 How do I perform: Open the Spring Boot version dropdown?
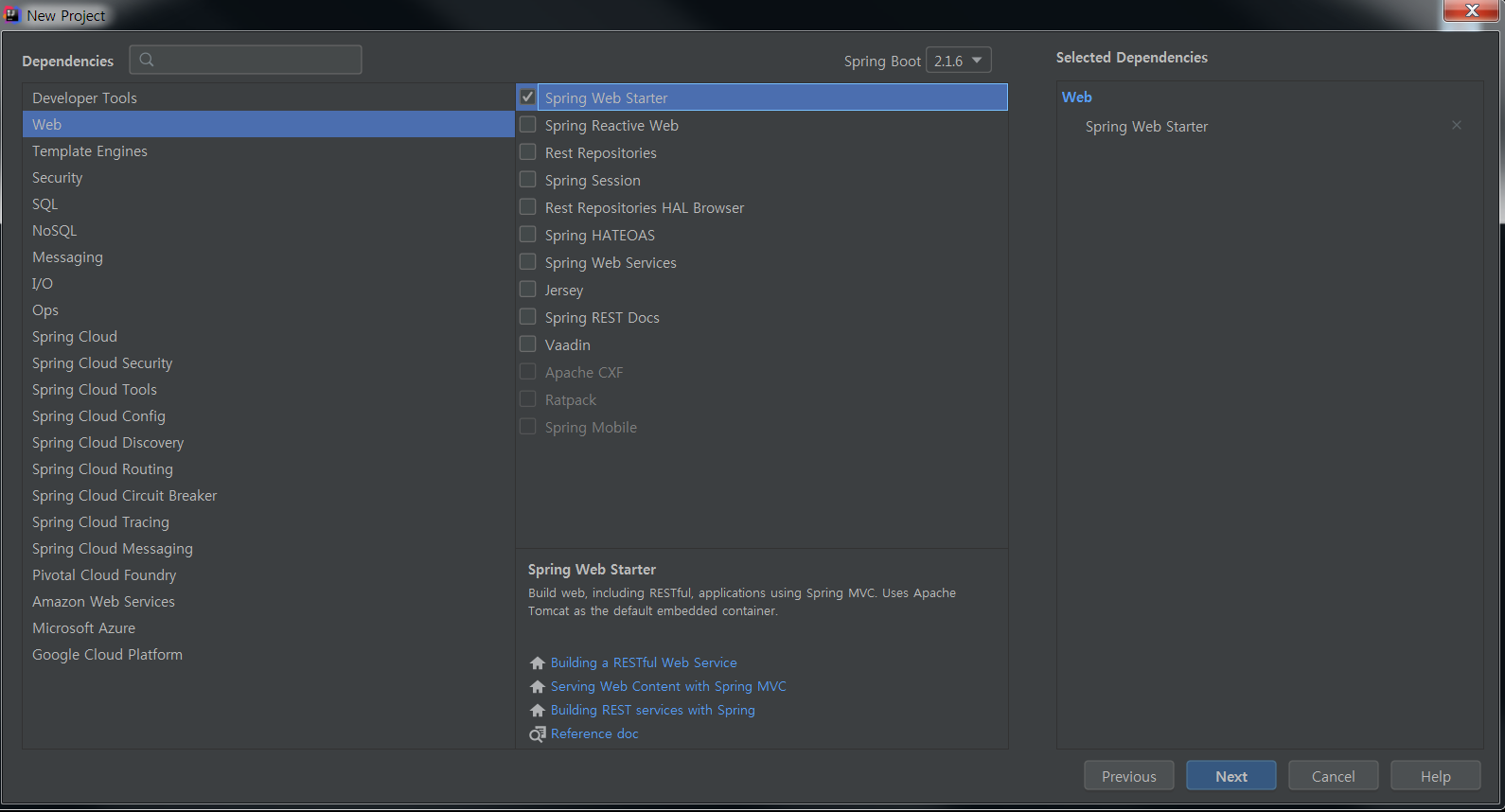point(958,61)
